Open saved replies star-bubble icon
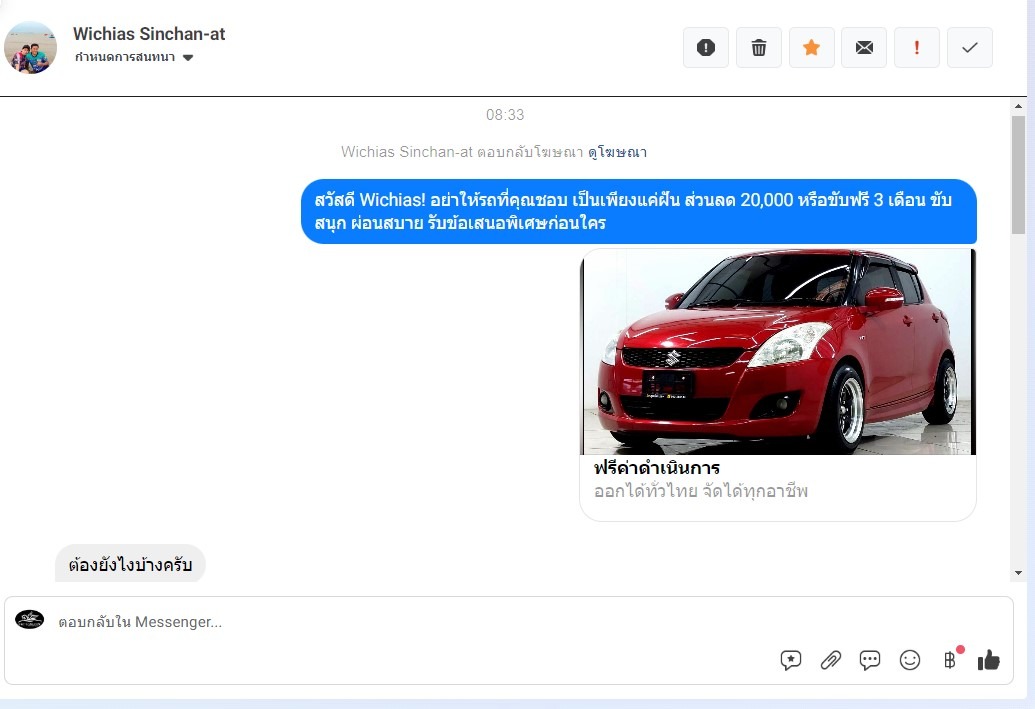Viewport: 1035px width, 709px height. coord(791,660)
